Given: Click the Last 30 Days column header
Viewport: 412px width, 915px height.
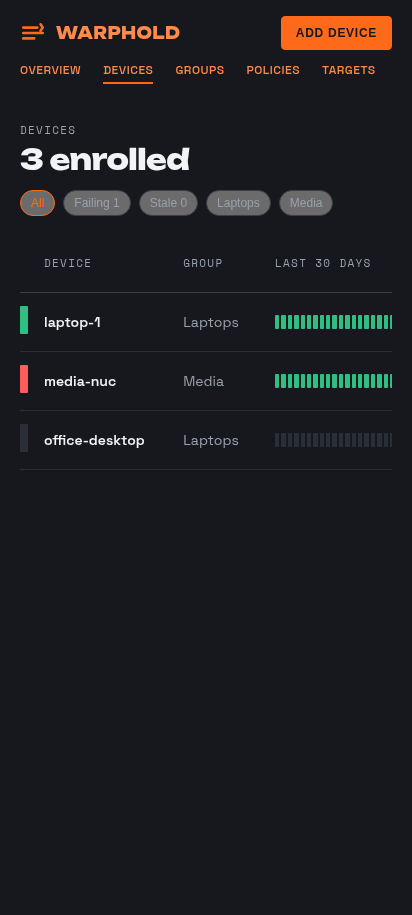Looking at the screenshot, I should [323, 263].
